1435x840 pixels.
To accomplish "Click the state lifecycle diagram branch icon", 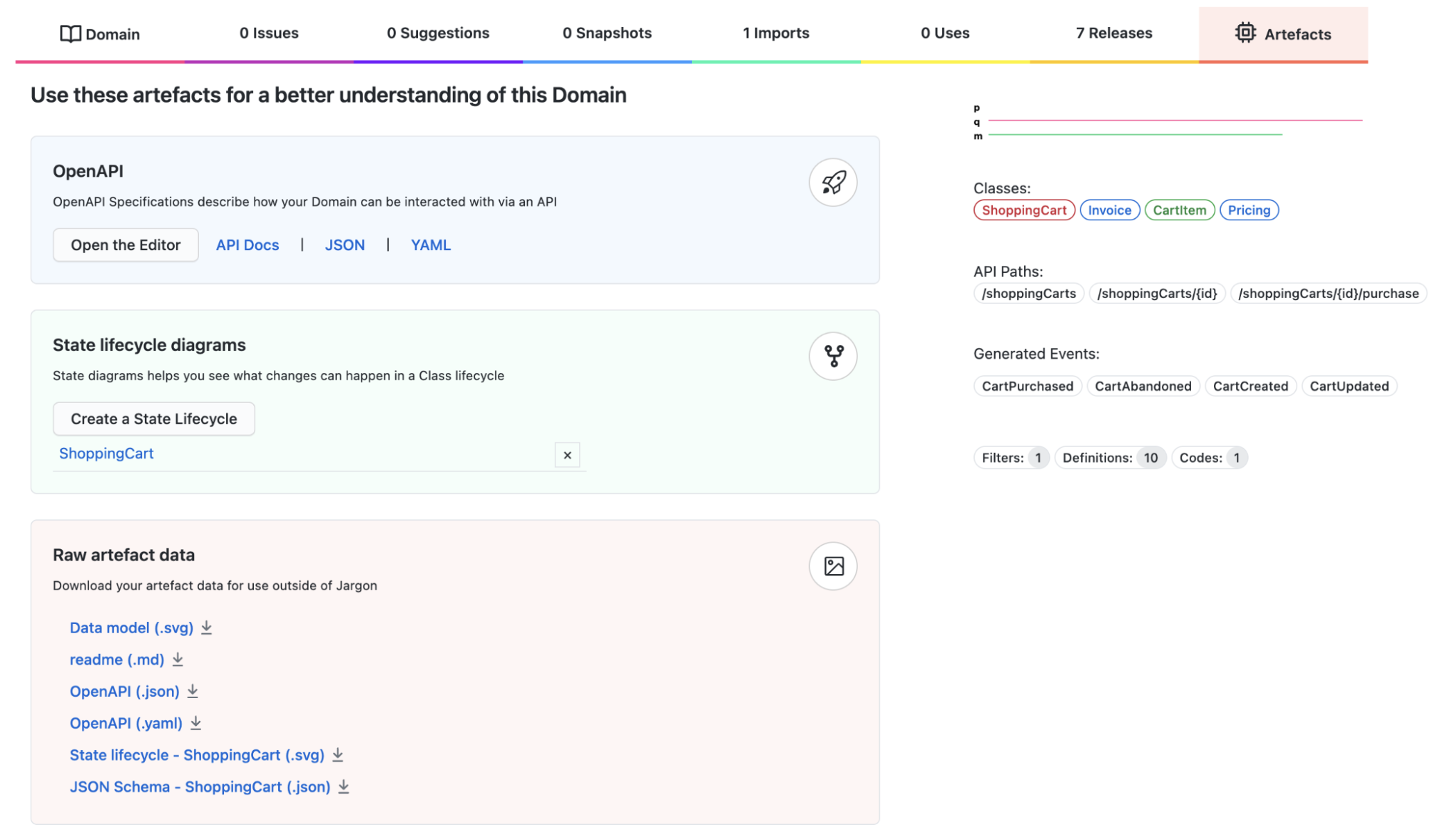I will pyautogui.click(x=833, y=356).
